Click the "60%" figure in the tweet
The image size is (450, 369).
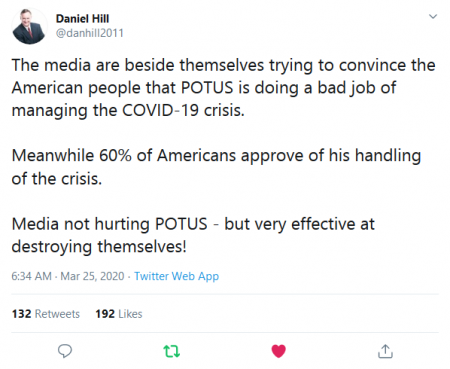(x=115, y=156)
